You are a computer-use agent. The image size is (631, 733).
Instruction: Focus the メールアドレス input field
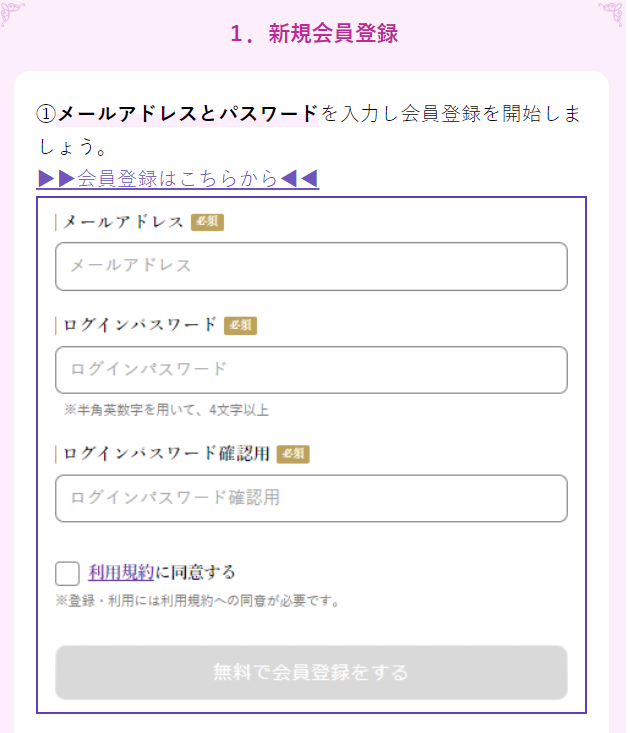[311, 266]
